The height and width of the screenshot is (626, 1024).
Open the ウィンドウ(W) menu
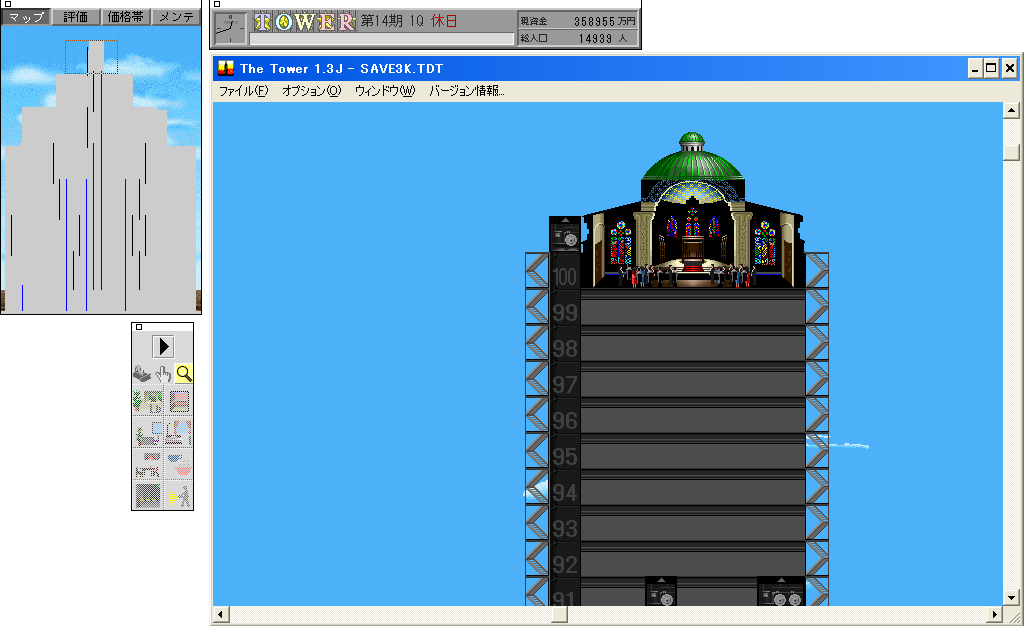(x=384, y=90)
